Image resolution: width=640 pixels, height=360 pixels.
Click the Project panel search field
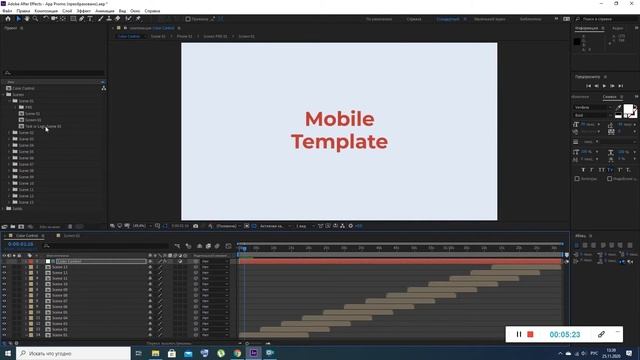53,73
